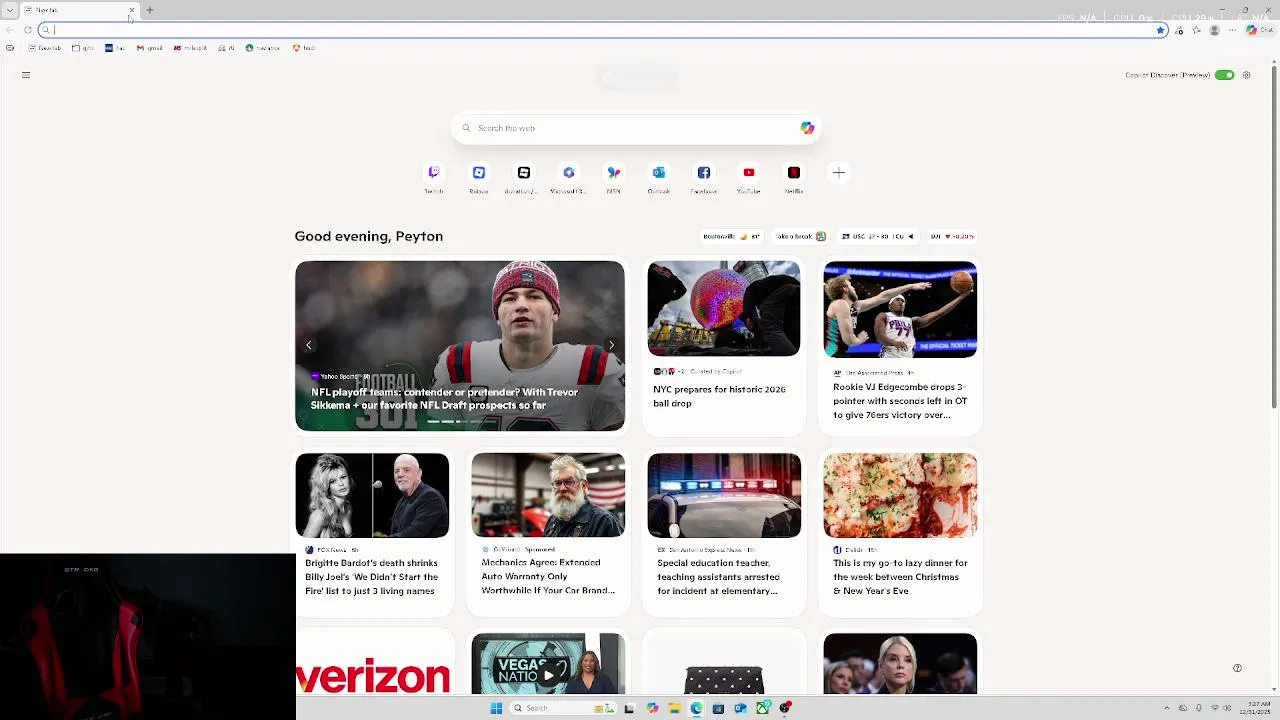
Task: Refresh the current page
Action: click(28, 30)
